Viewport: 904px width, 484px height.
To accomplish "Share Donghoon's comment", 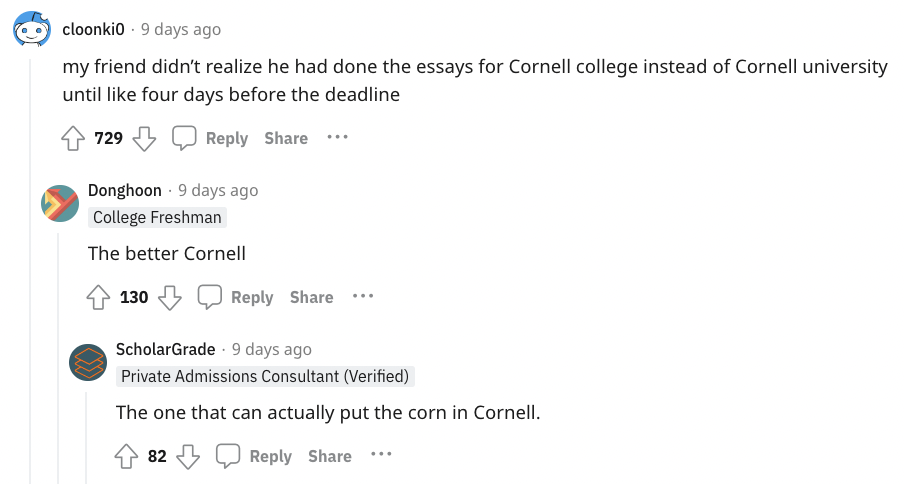I will [311, 297].
